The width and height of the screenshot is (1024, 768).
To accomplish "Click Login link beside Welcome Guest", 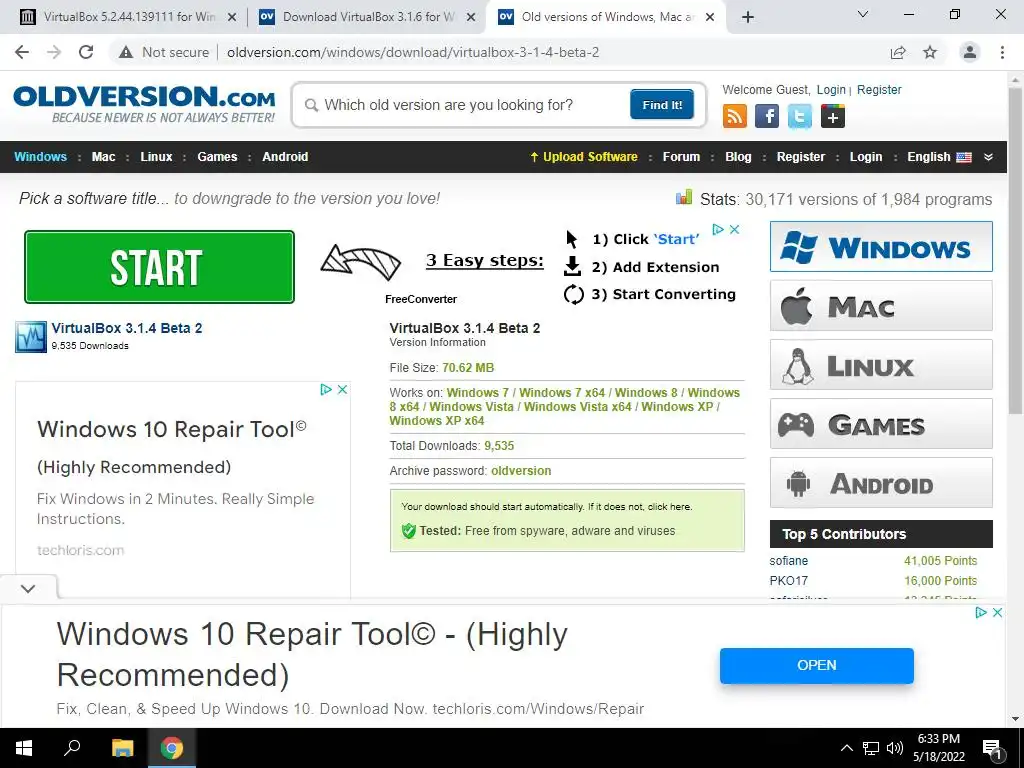I will [831, 90].
